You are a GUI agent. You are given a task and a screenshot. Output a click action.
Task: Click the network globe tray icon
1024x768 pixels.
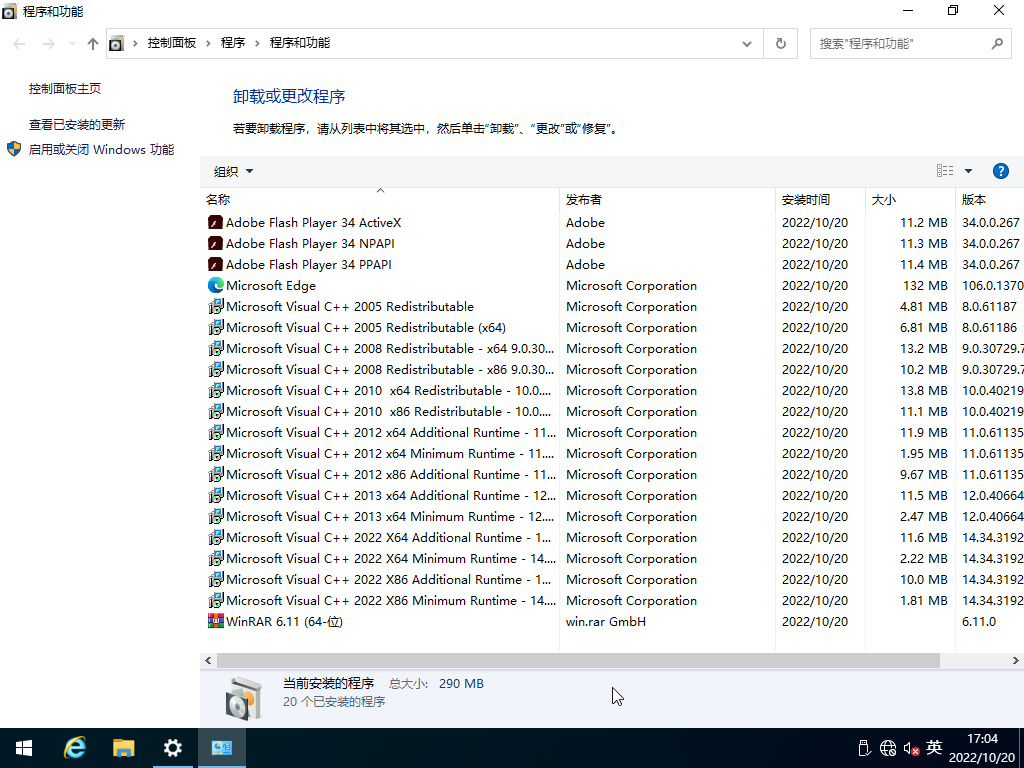point(888,748)
